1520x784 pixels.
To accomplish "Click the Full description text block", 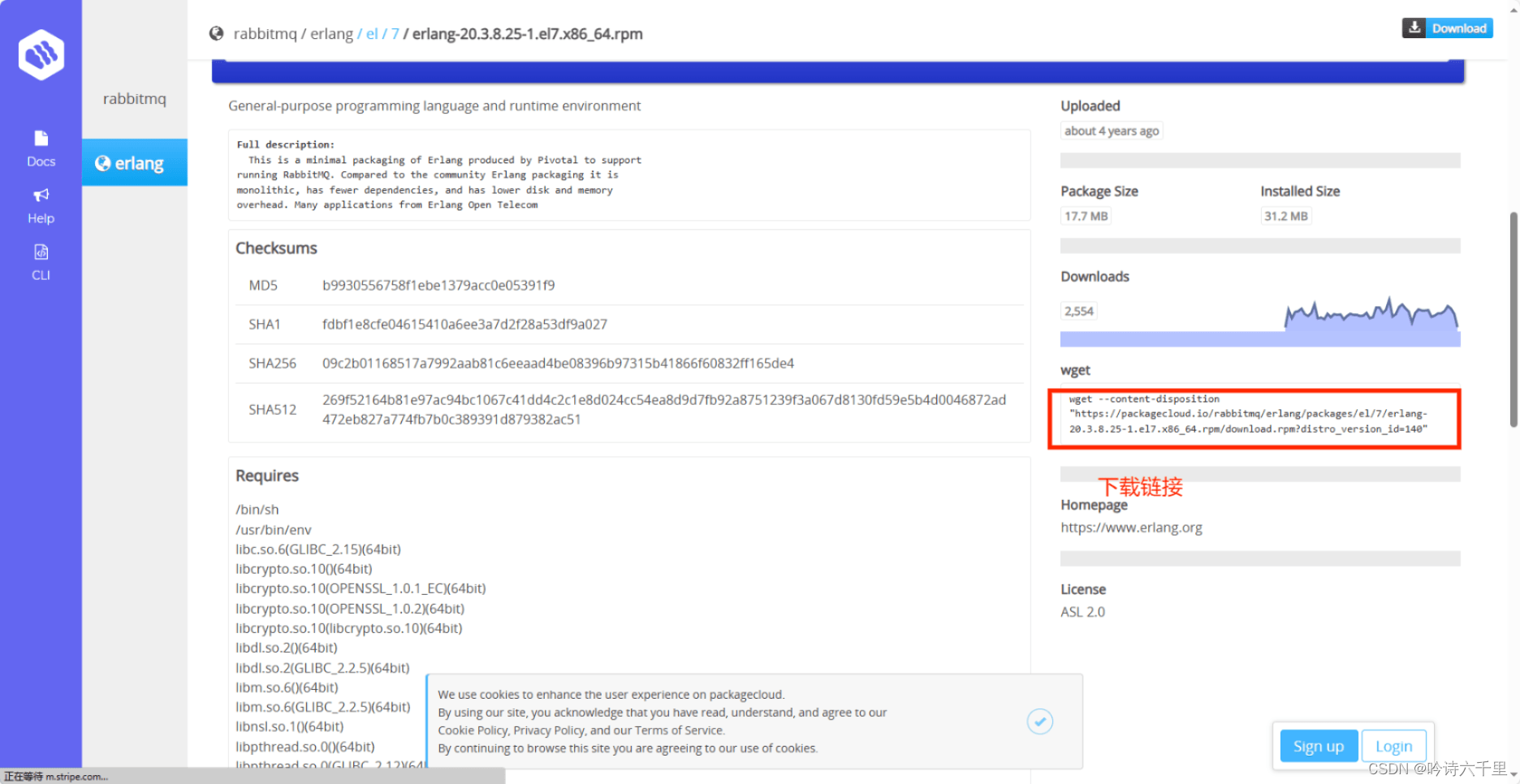I will point(629,174).
